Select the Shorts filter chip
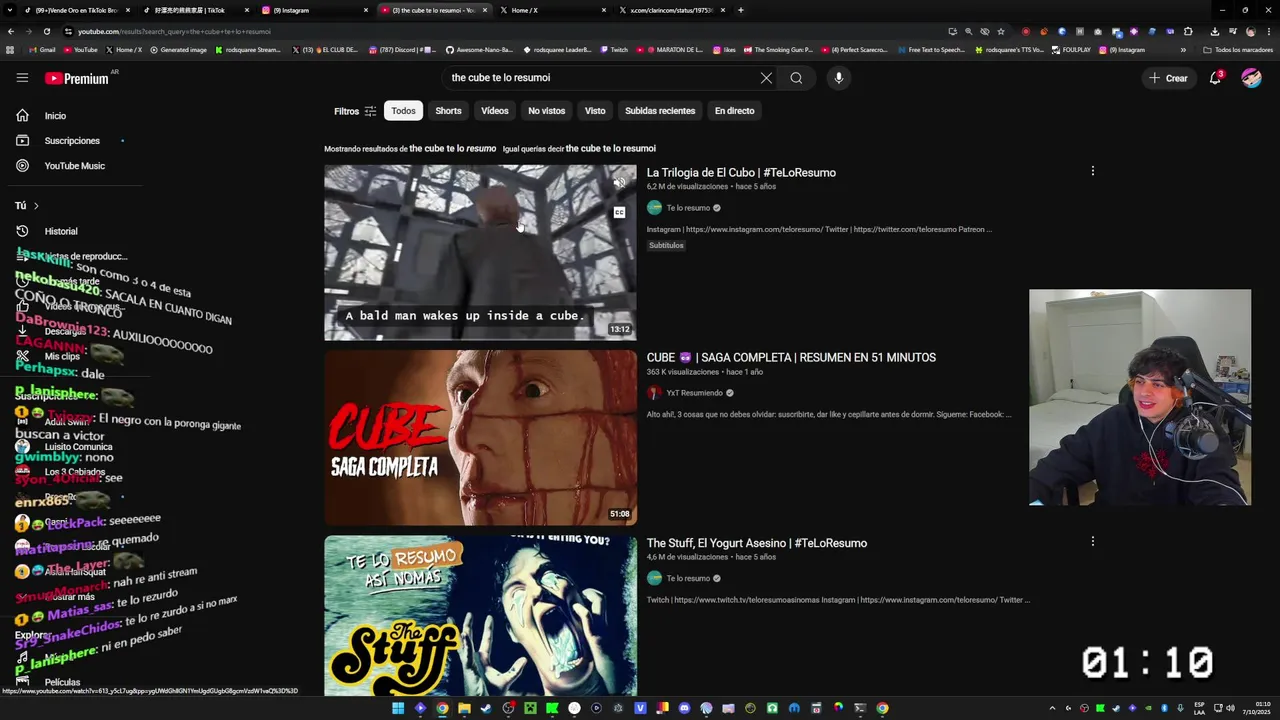The height and width of the screenshot is (720, 1280). click(448, 111)
